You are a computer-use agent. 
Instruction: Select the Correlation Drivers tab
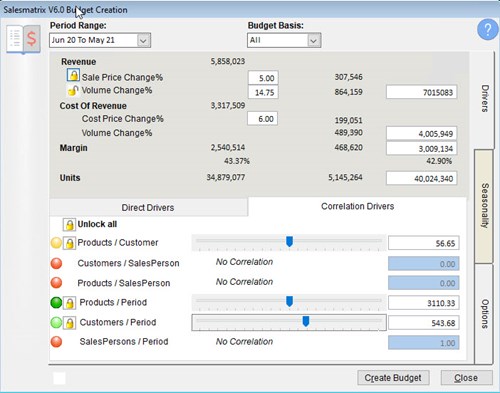357,206
